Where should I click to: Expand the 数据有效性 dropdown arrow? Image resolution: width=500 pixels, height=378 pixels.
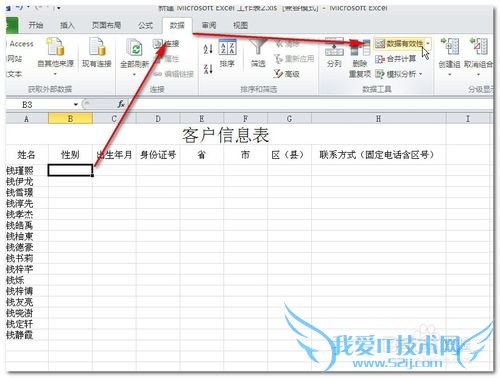click(x=428, y=44)
